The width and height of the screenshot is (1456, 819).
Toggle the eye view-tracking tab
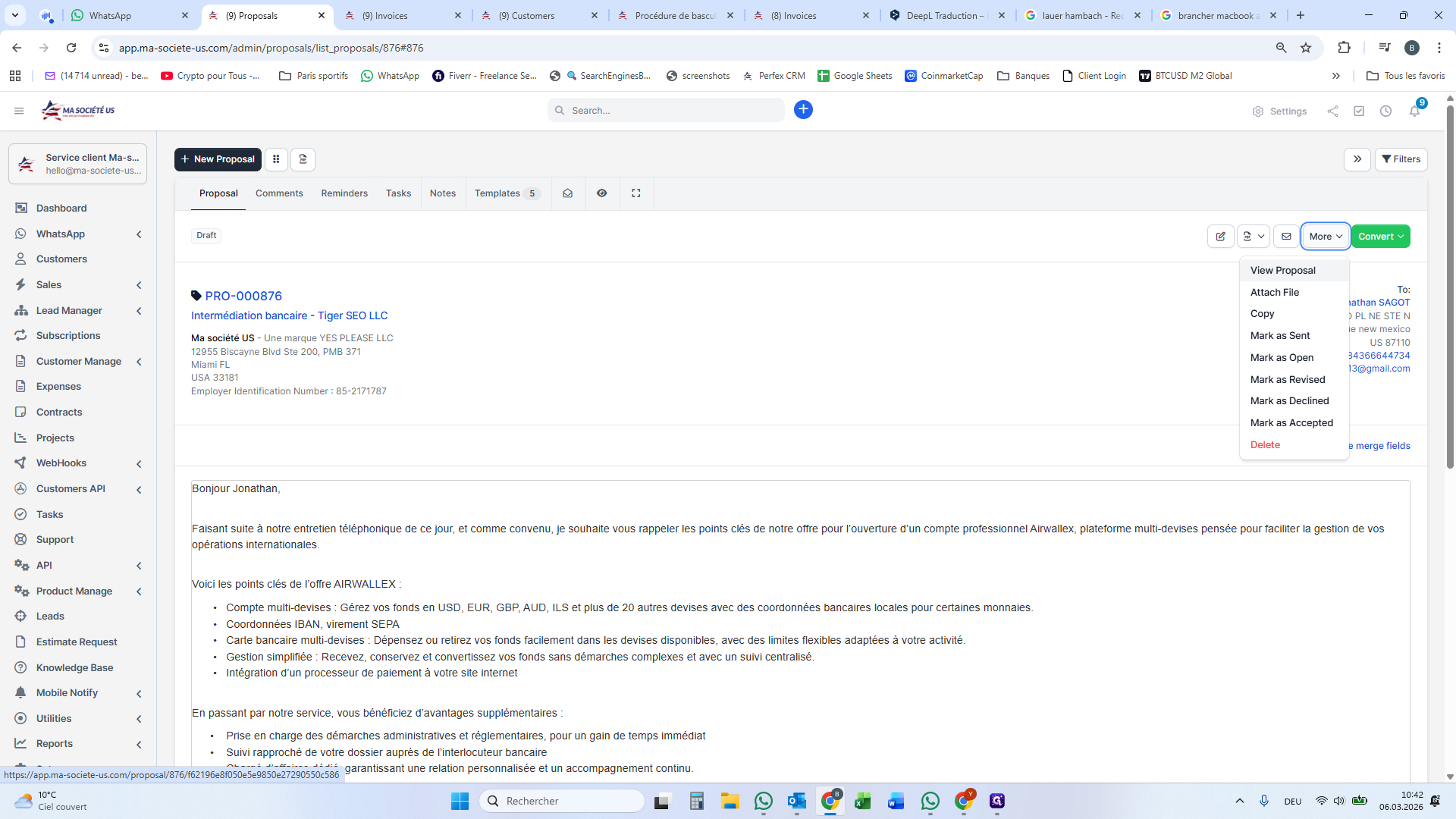(601, 193)
